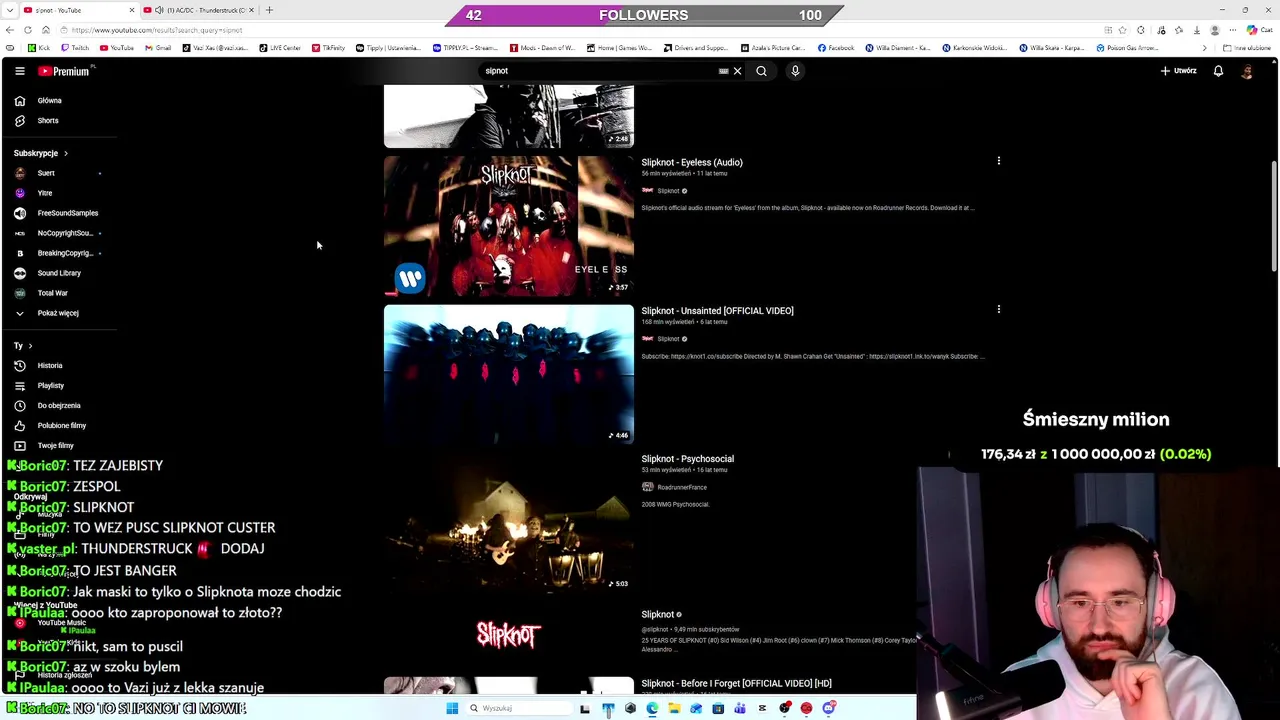Open the Utwórz create button
The width and height of the screenshot is (1280, 720).
pos(1178,71)
